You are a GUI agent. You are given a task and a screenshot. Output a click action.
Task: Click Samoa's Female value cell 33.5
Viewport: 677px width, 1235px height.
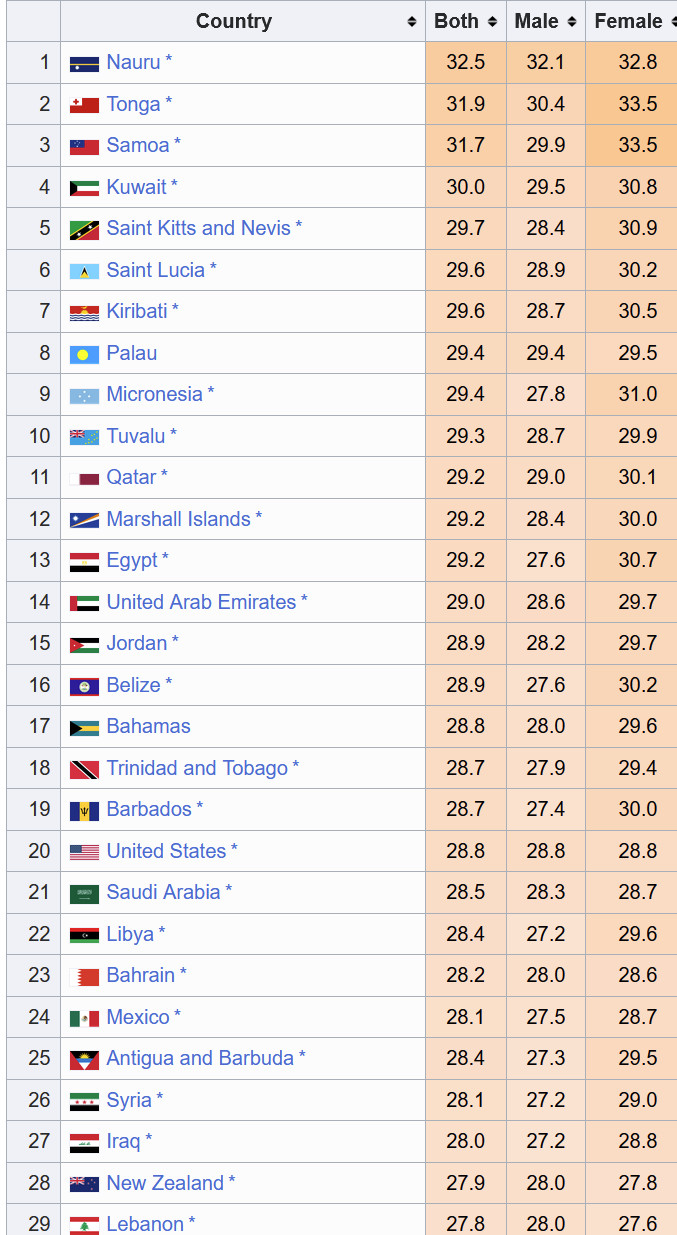pos(637,145)
